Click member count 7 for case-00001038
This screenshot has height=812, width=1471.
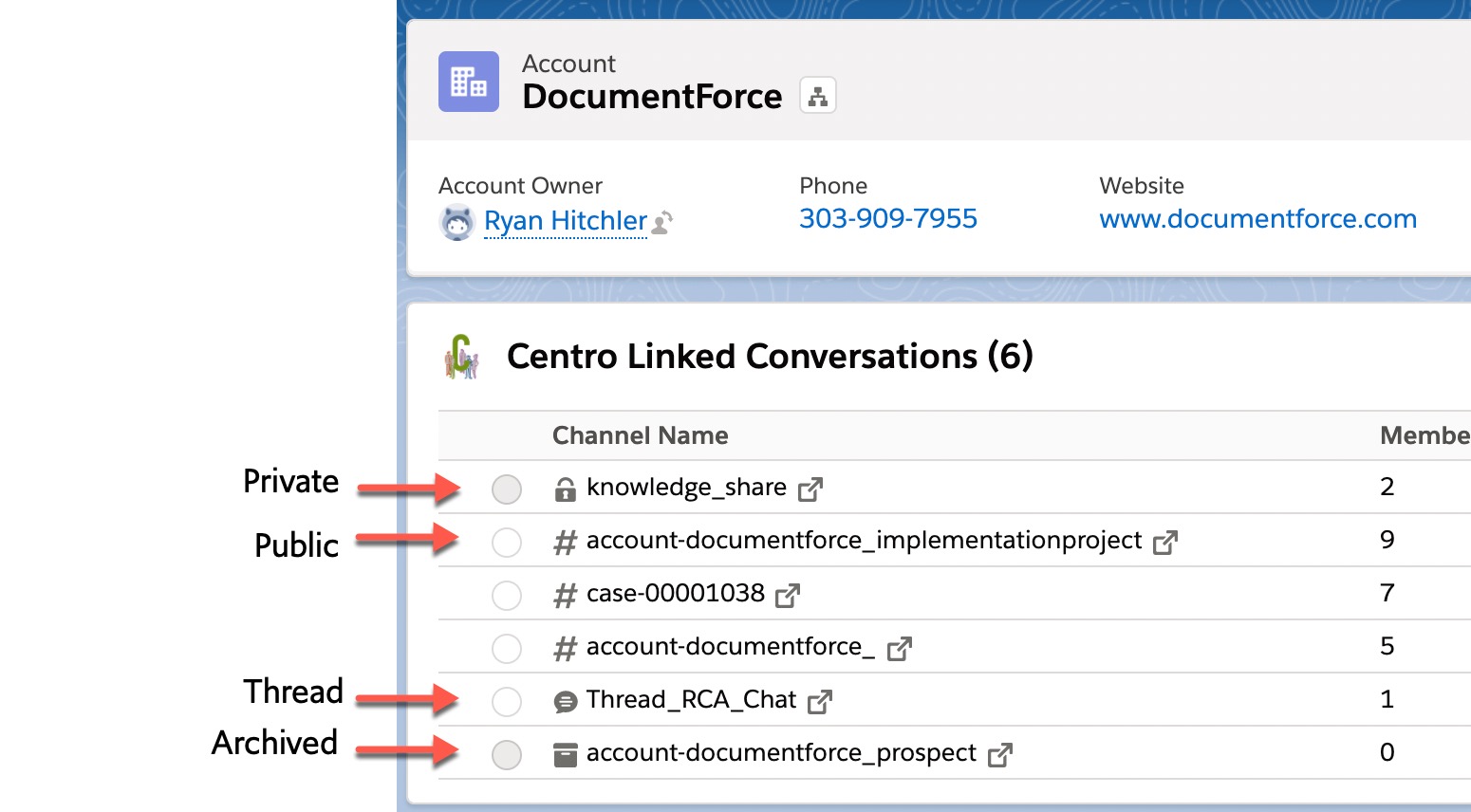[1387, 593]
